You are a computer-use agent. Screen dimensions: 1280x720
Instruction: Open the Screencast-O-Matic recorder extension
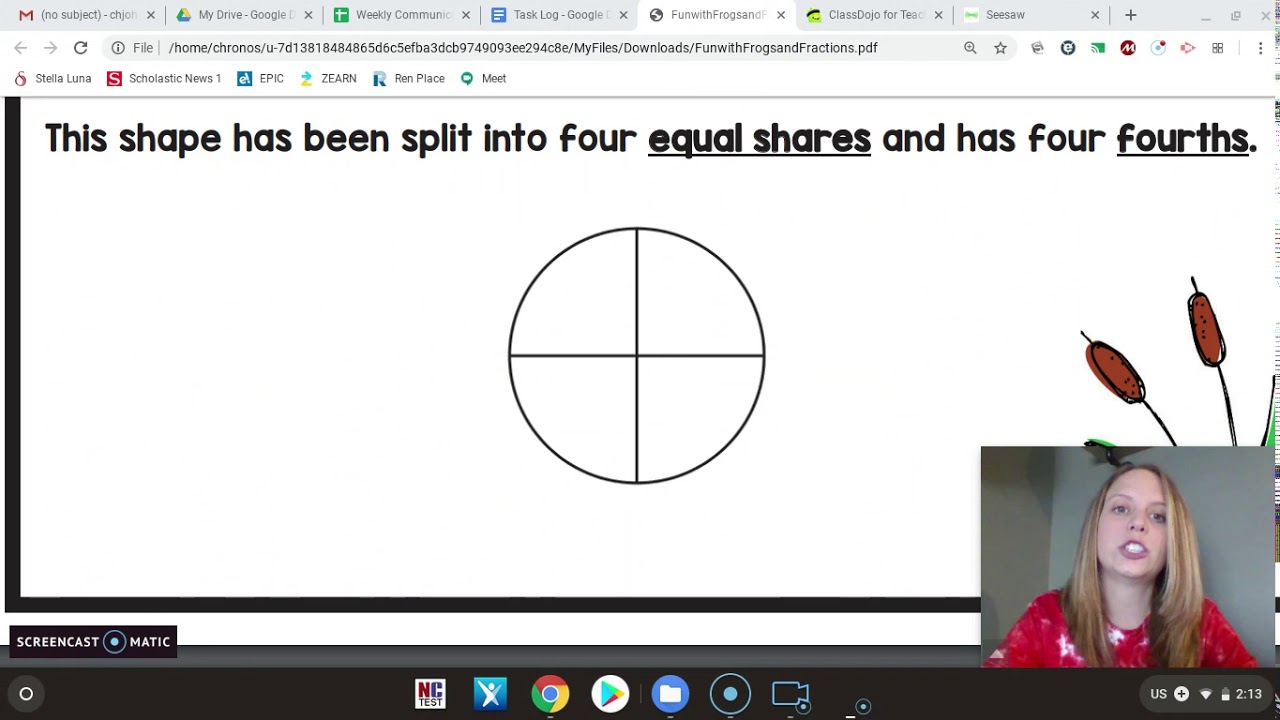point(1158,48)
